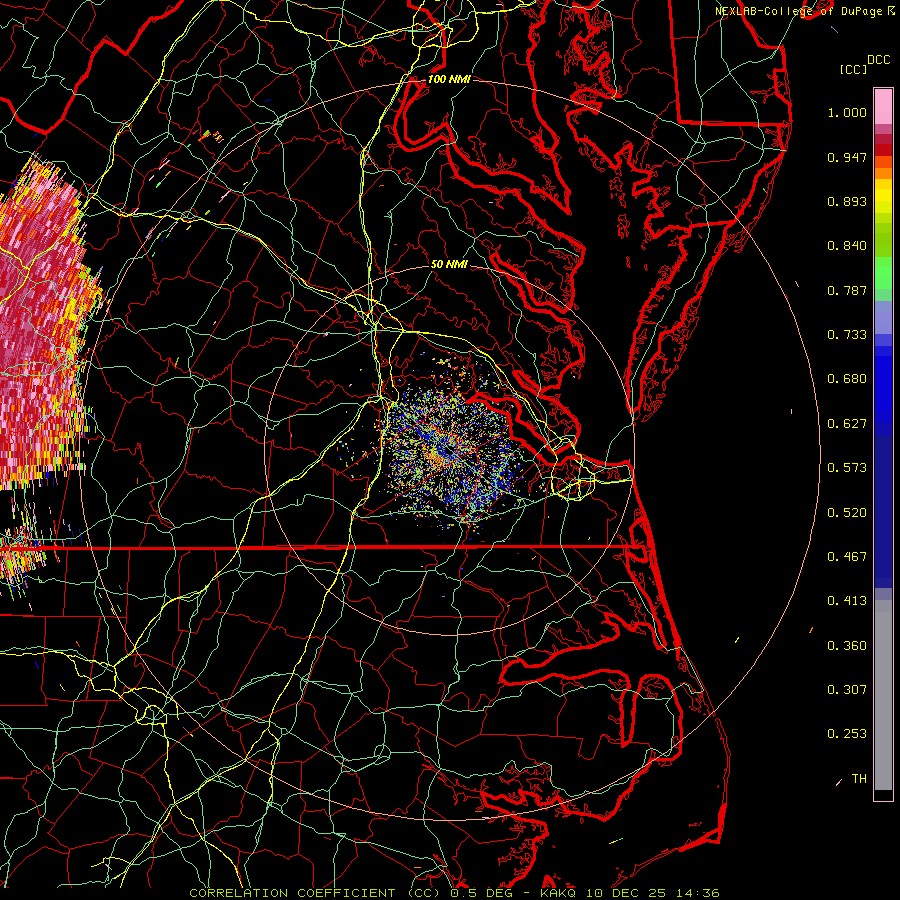Click the 0.573 legend value
Image resolution: width=900 pixels, height=900 pixels.
[847, 468]
